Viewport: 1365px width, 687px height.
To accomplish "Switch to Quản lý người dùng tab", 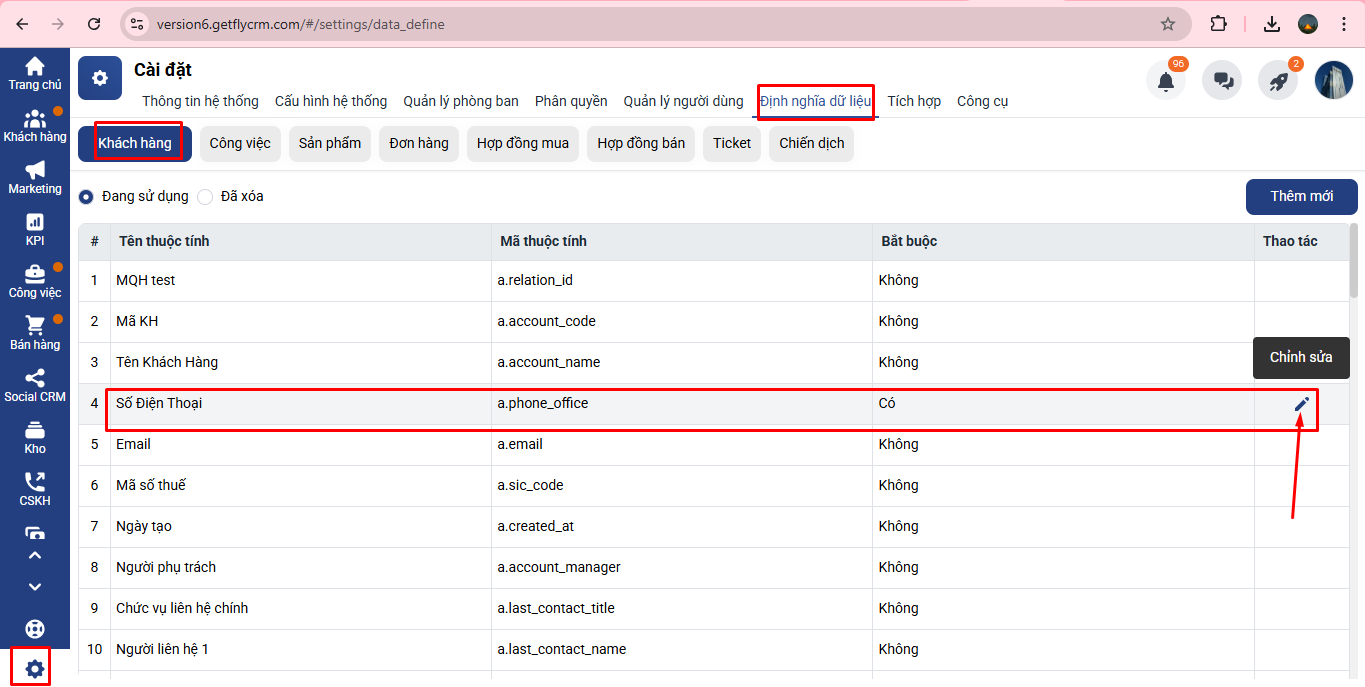I will tap(684, 101).
